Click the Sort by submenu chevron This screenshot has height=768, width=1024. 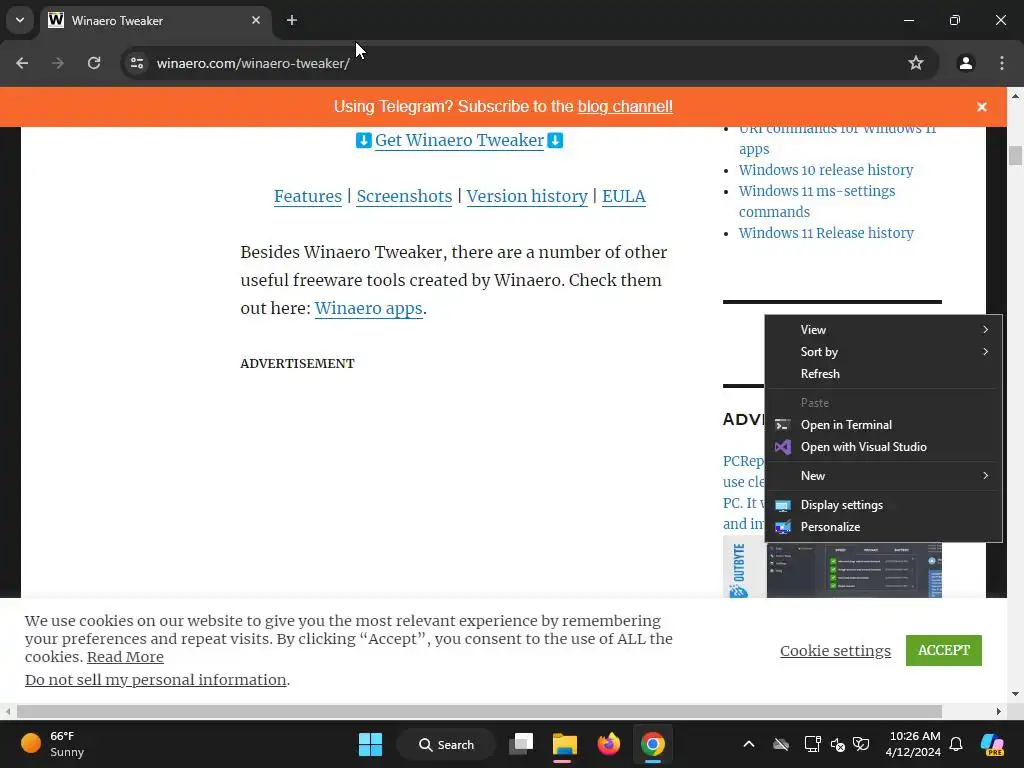pos(985,352)
